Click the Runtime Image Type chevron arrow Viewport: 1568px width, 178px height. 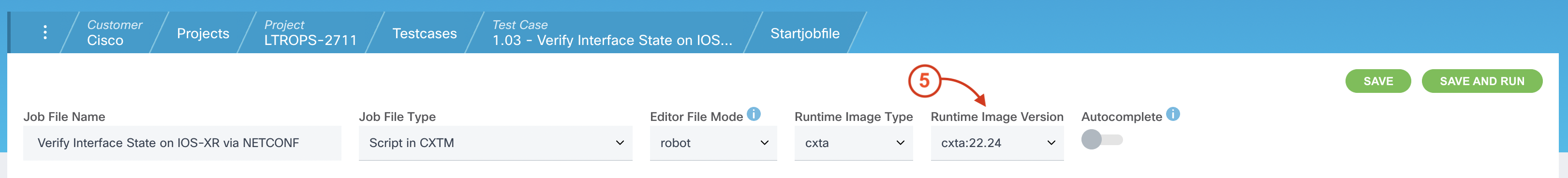click(x=900, y=143)
